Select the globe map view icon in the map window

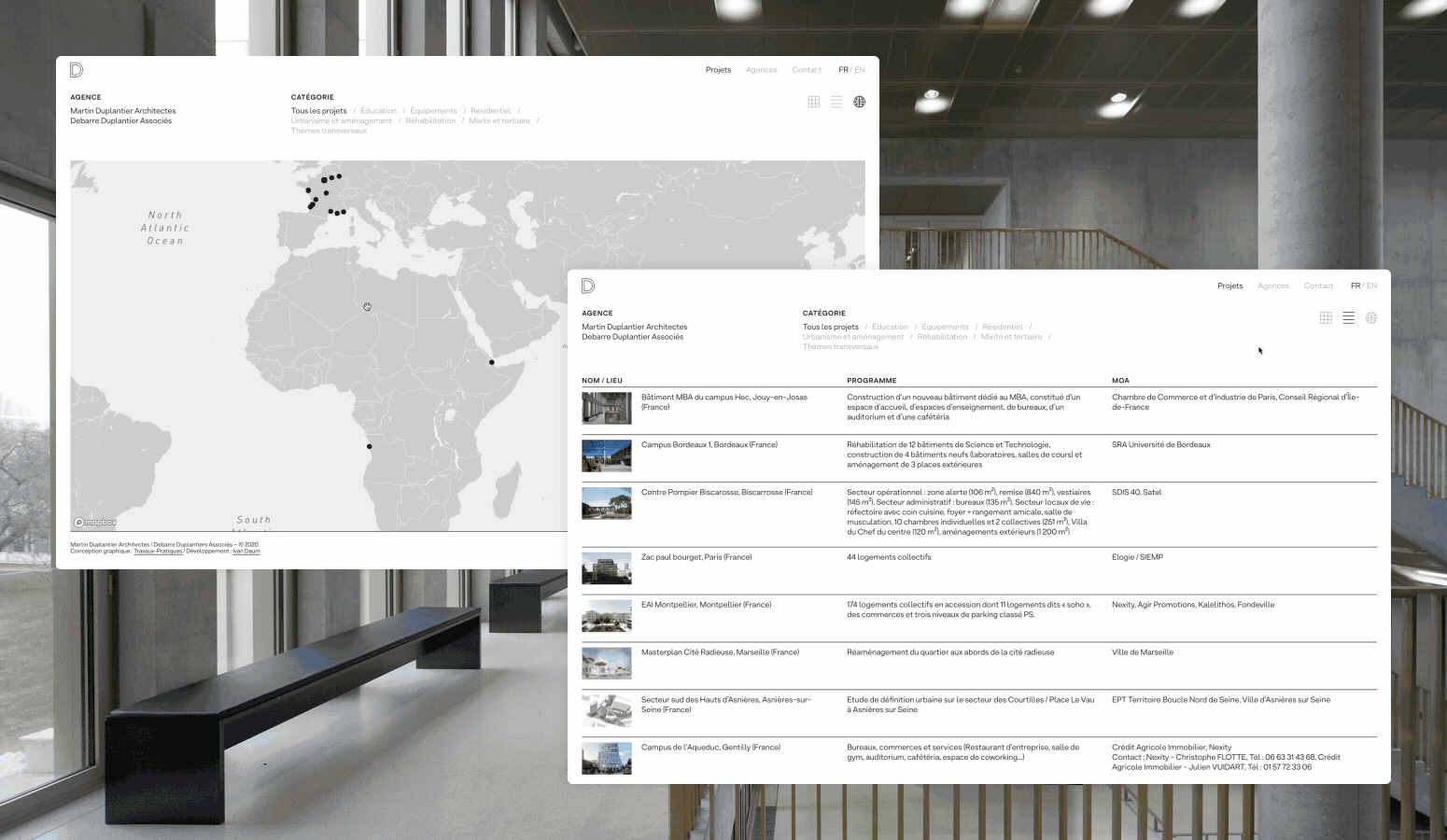(860, 102)
